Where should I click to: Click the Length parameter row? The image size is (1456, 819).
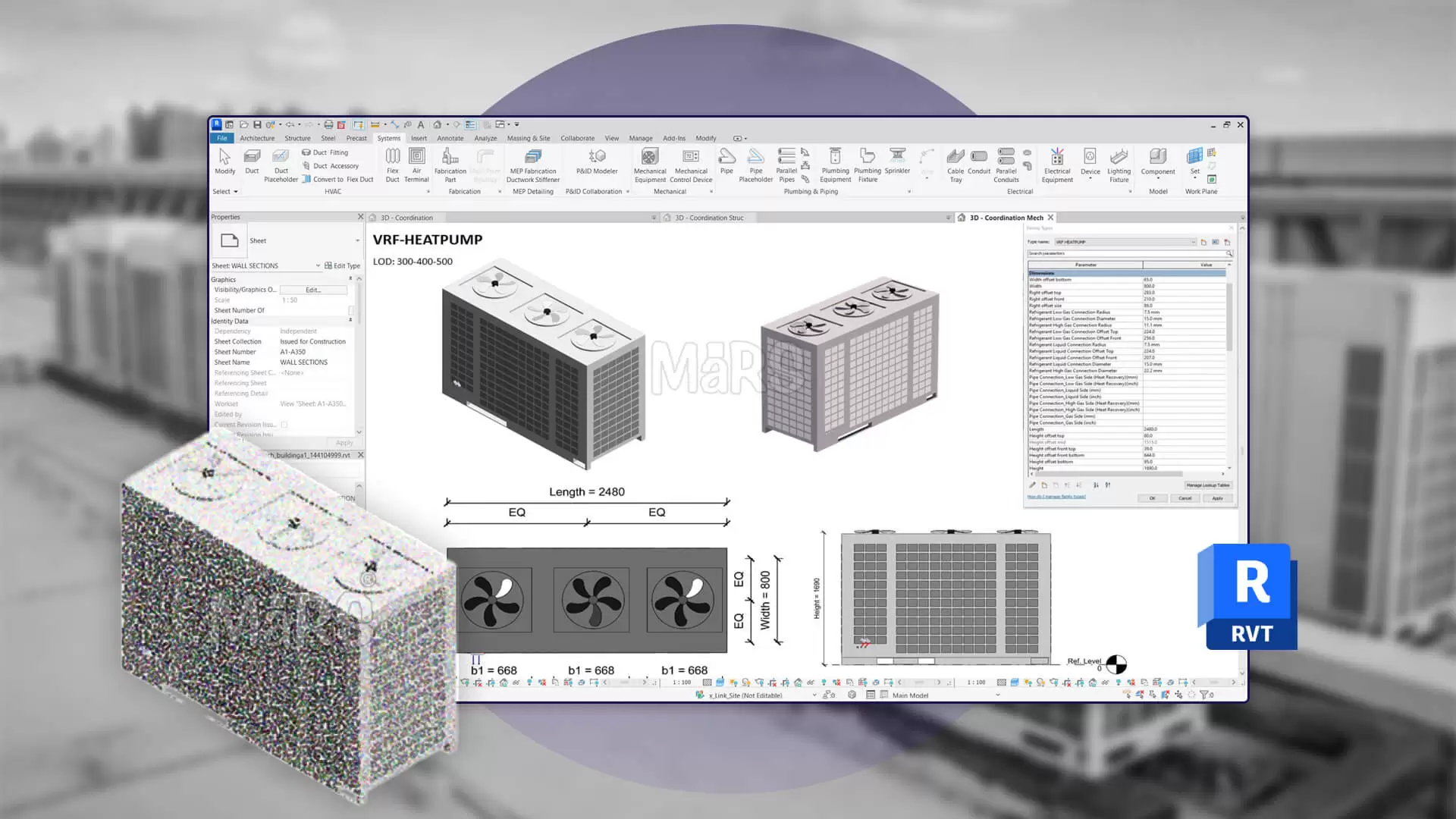(1127, 429)
